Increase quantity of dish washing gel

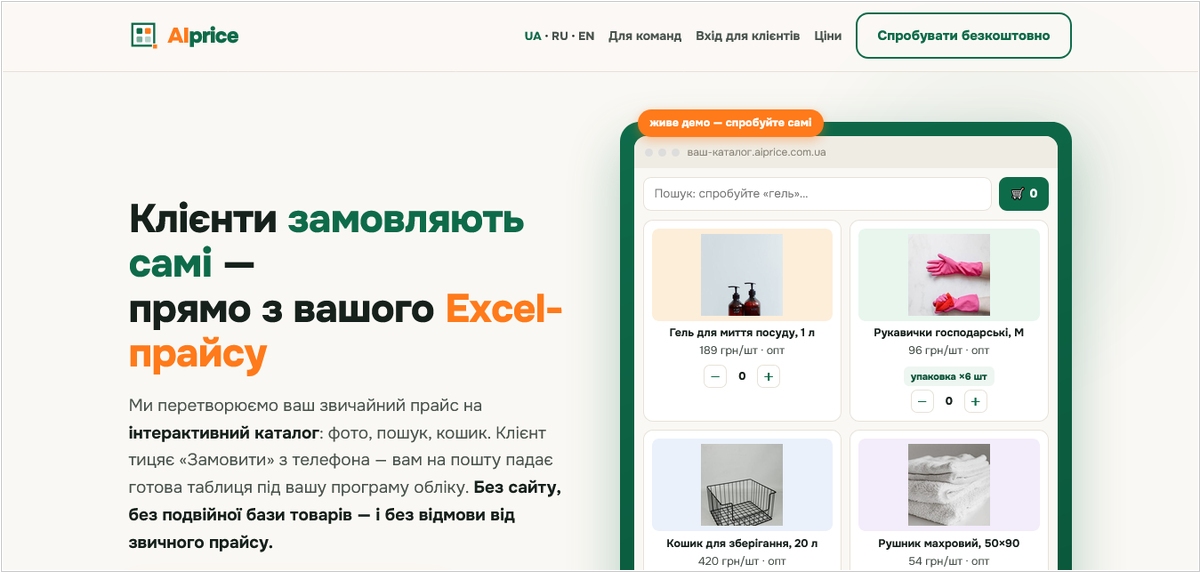tap(767, 377)
